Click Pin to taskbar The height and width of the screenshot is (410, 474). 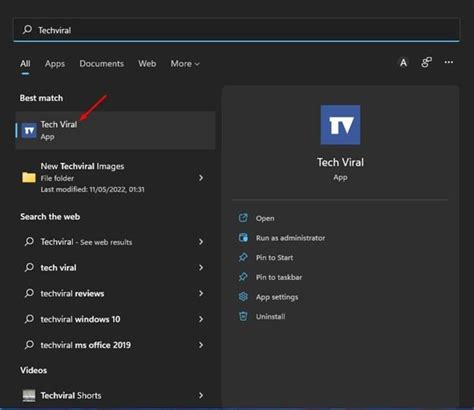click(279, 277)
